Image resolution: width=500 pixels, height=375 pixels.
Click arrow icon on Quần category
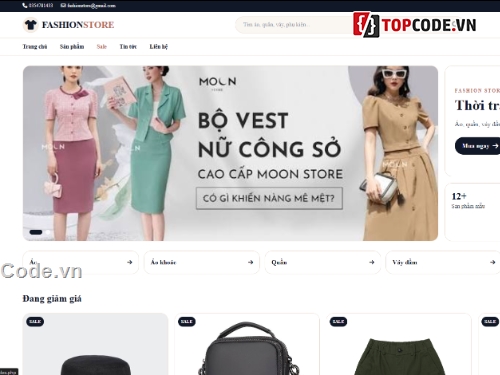(x=372, y=262)
